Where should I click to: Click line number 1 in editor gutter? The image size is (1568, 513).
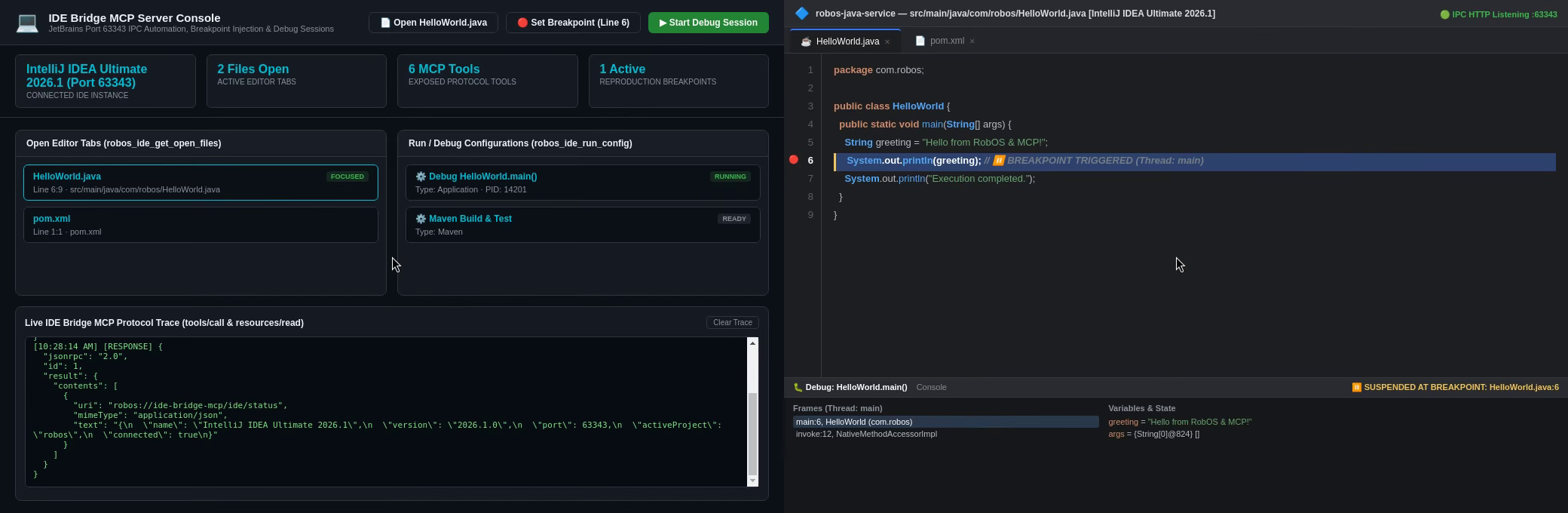pyautogui.click(x=810, y=70)
